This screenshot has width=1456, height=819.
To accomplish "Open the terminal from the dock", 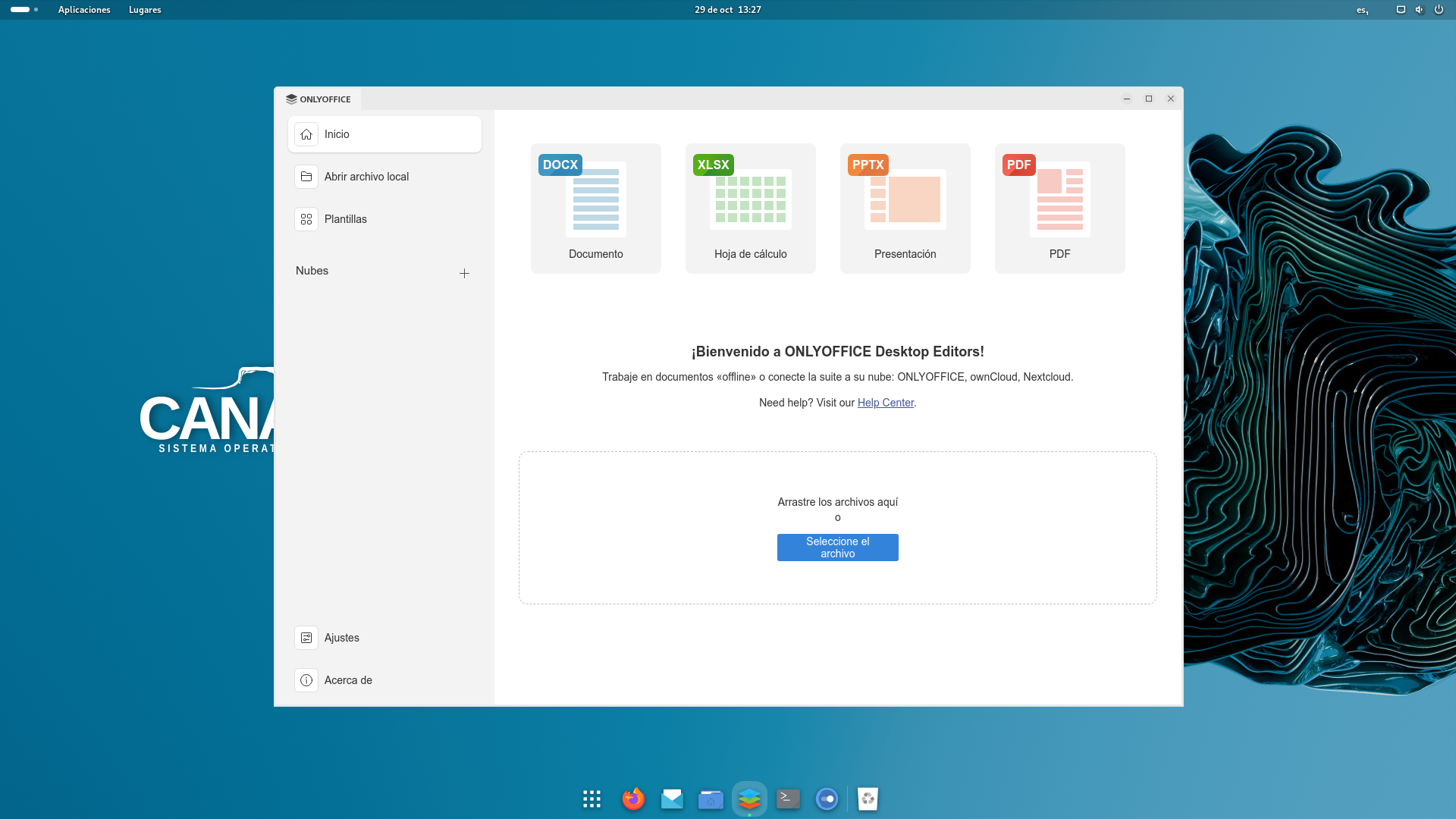I will 788,799.
